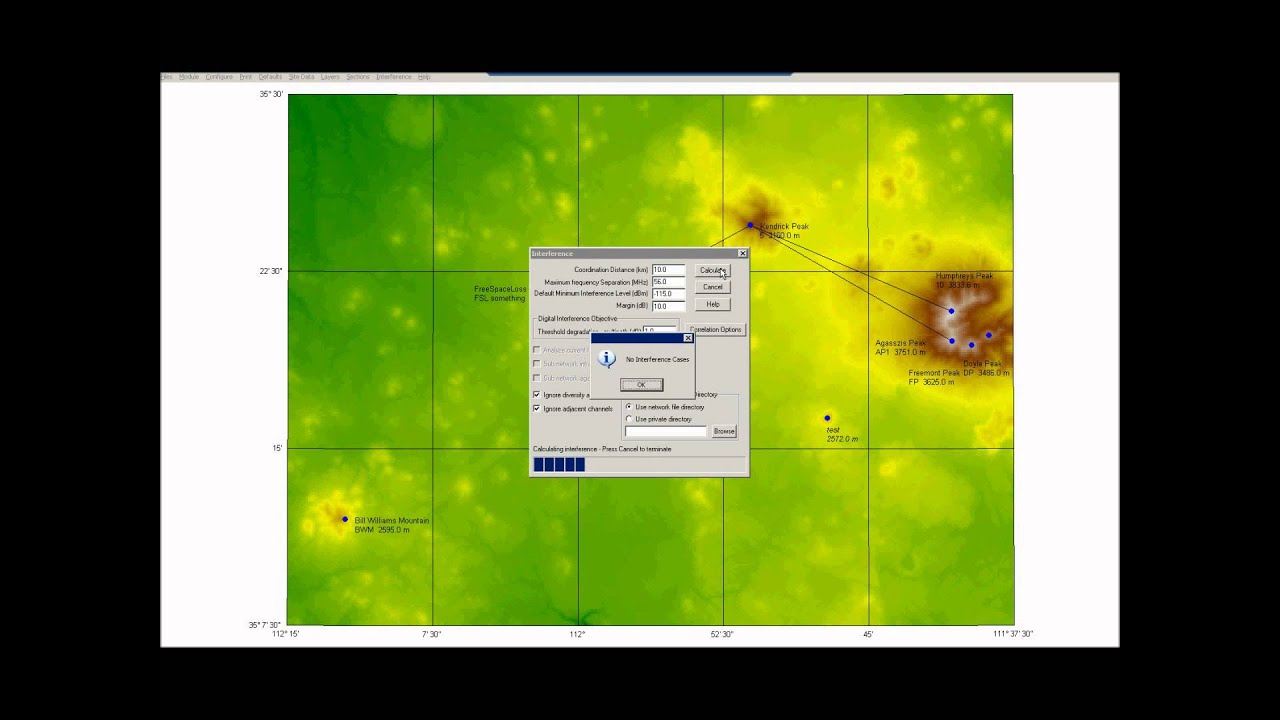Open Correlation Options
This screenshot has width=1280, height=720.
tap(716, 329)
